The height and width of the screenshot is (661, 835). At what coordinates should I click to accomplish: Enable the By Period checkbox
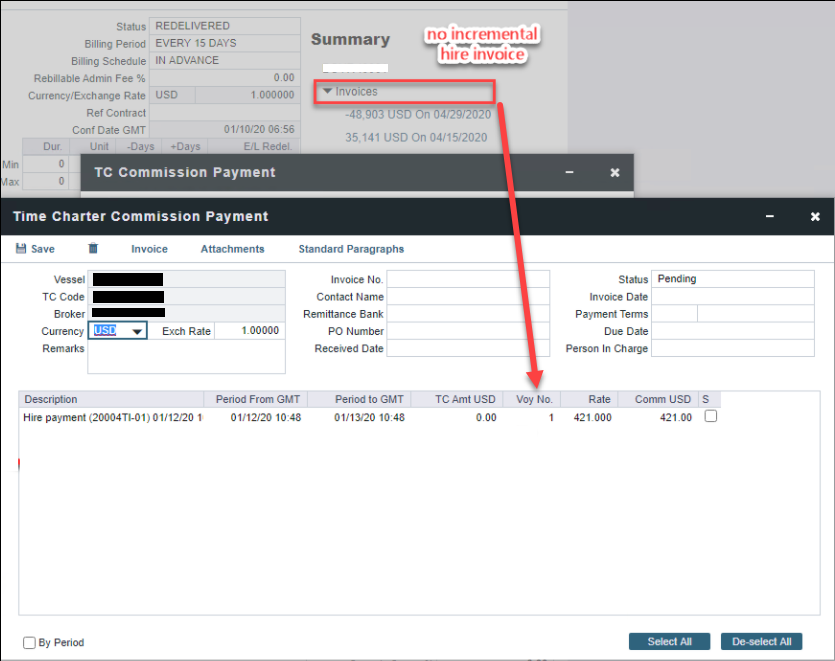click(x=30, y=642)
